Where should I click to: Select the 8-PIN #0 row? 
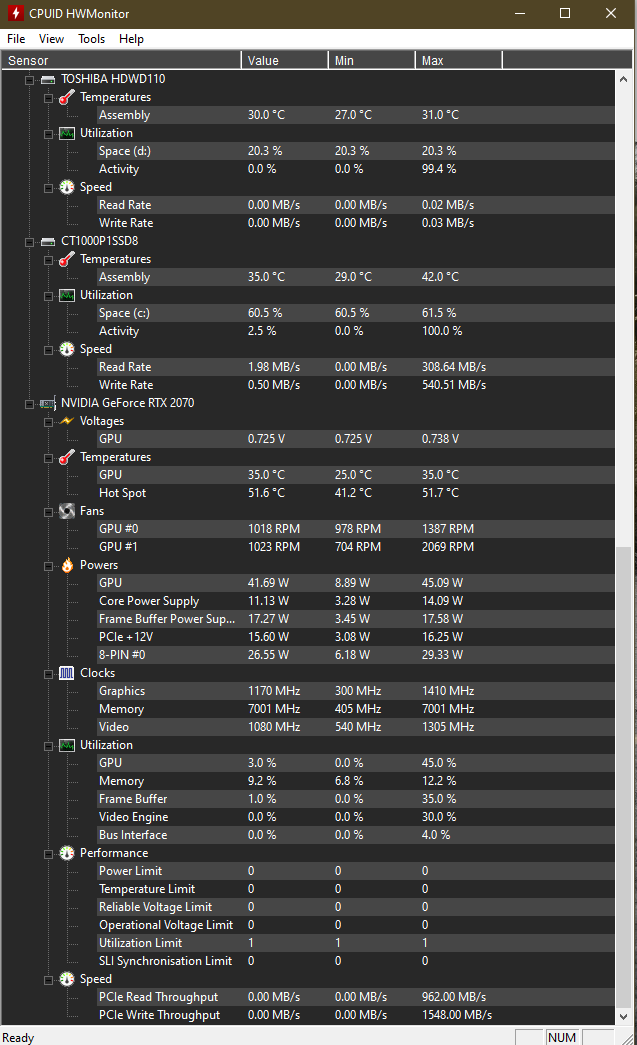pos(356,655)
